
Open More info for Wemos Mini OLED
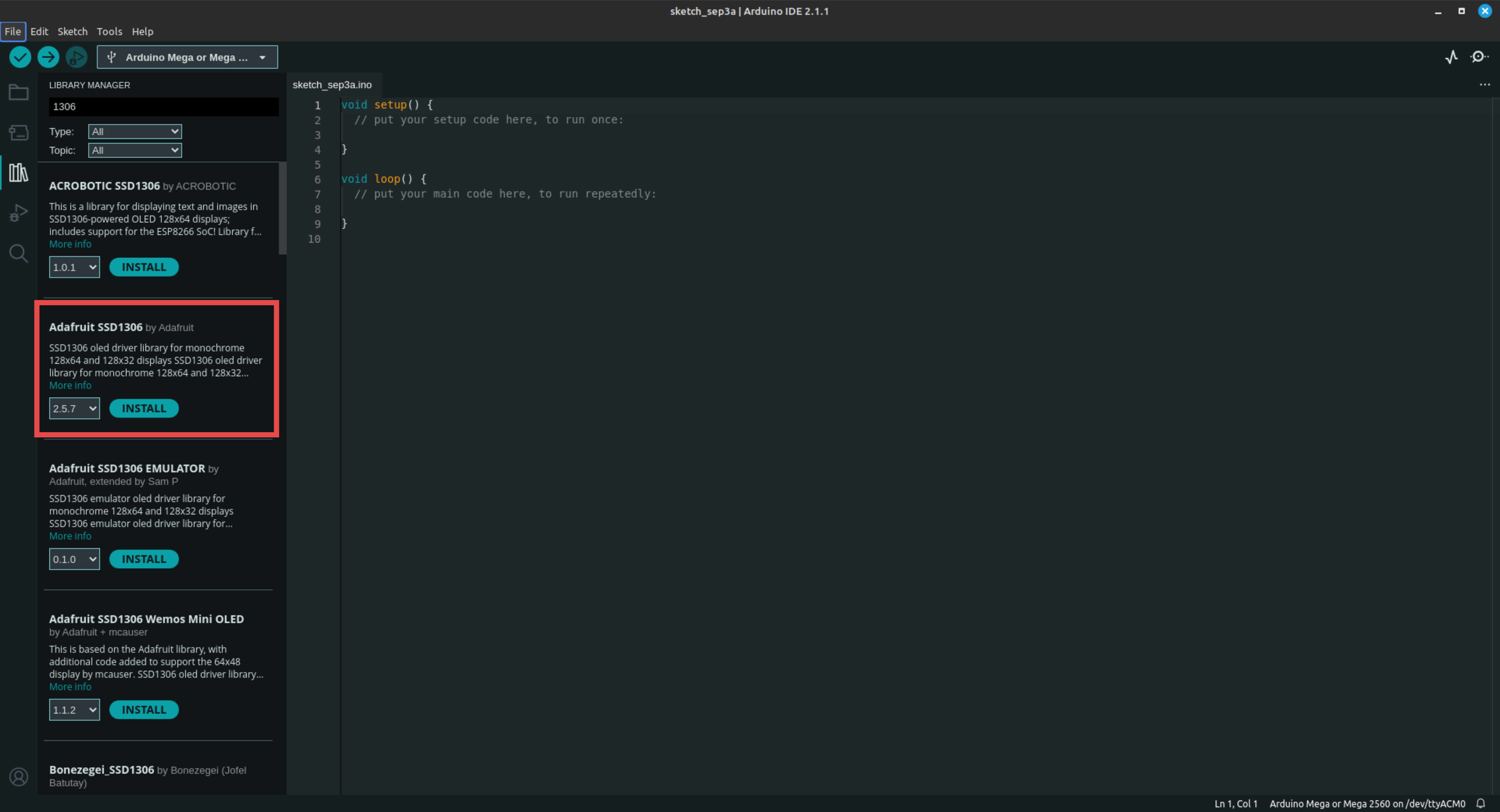coord(70,687)
